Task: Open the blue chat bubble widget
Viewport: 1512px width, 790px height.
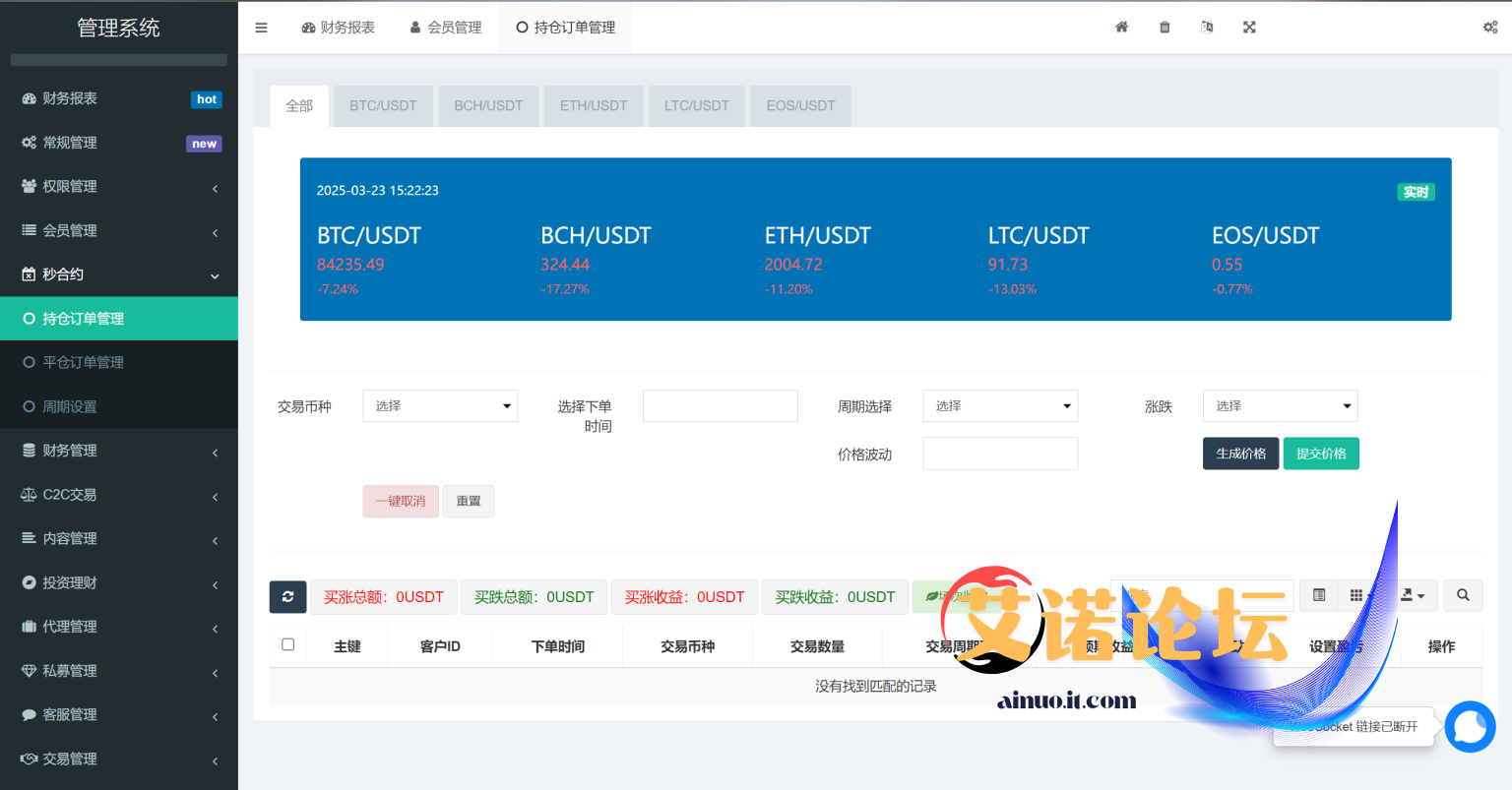Action: pyautogui.click(x=1471, y=727)
